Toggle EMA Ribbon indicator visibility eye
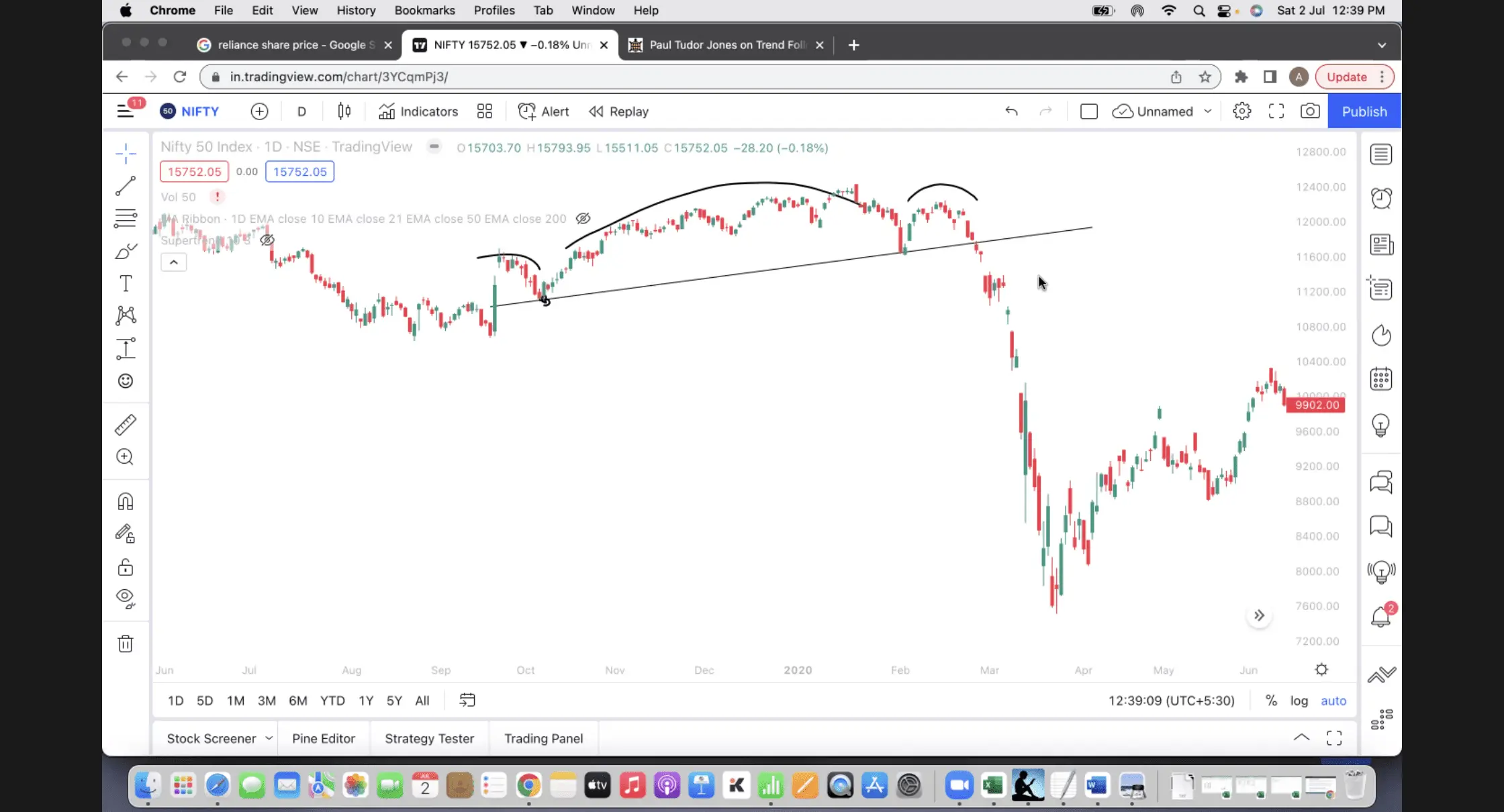1504x812 pixels. pyautogui.click(x=583, y=219)
